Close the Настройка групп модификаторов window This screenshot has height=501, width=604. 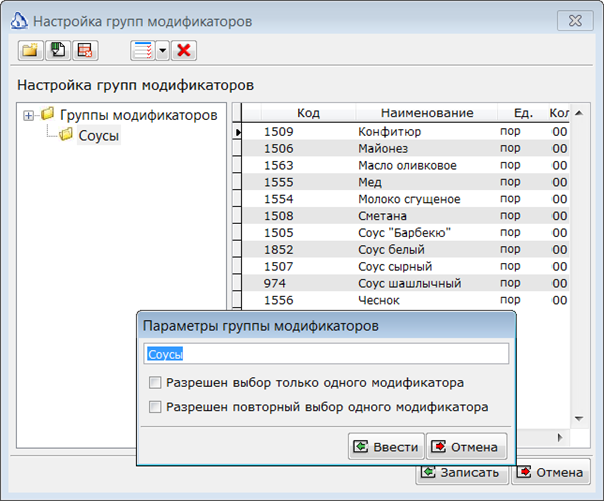575,20
